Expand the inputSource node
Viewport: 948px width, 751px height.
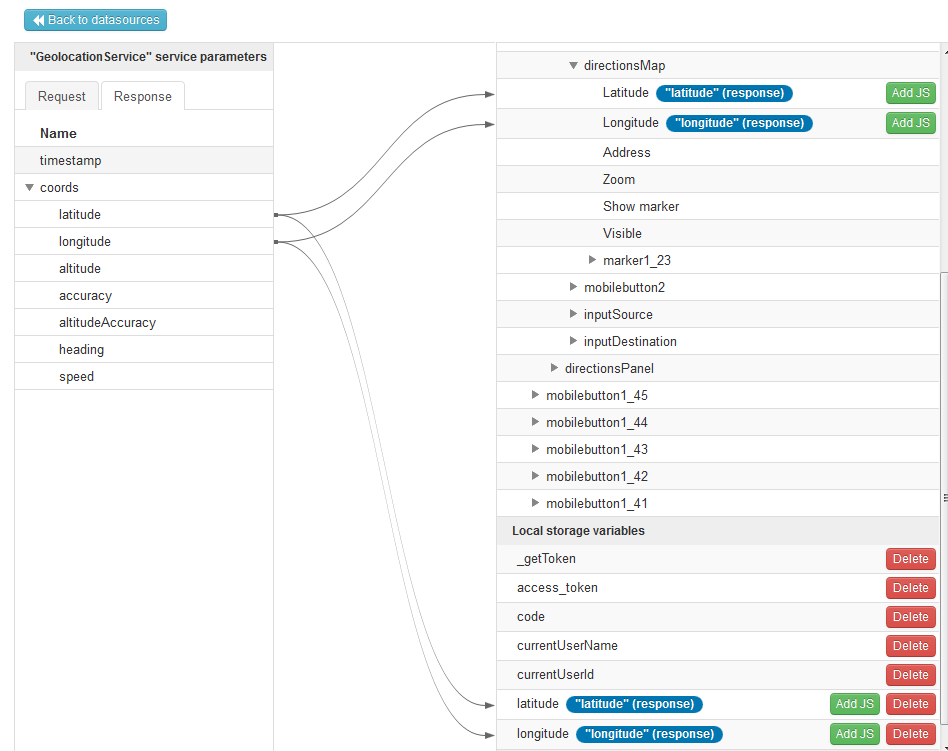573,314
